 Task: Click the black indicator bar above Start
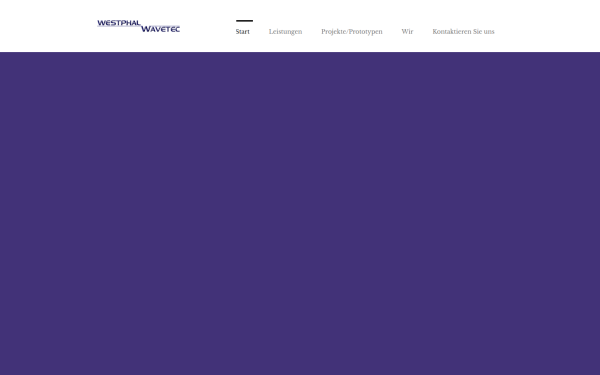click(x=245, y=21)
